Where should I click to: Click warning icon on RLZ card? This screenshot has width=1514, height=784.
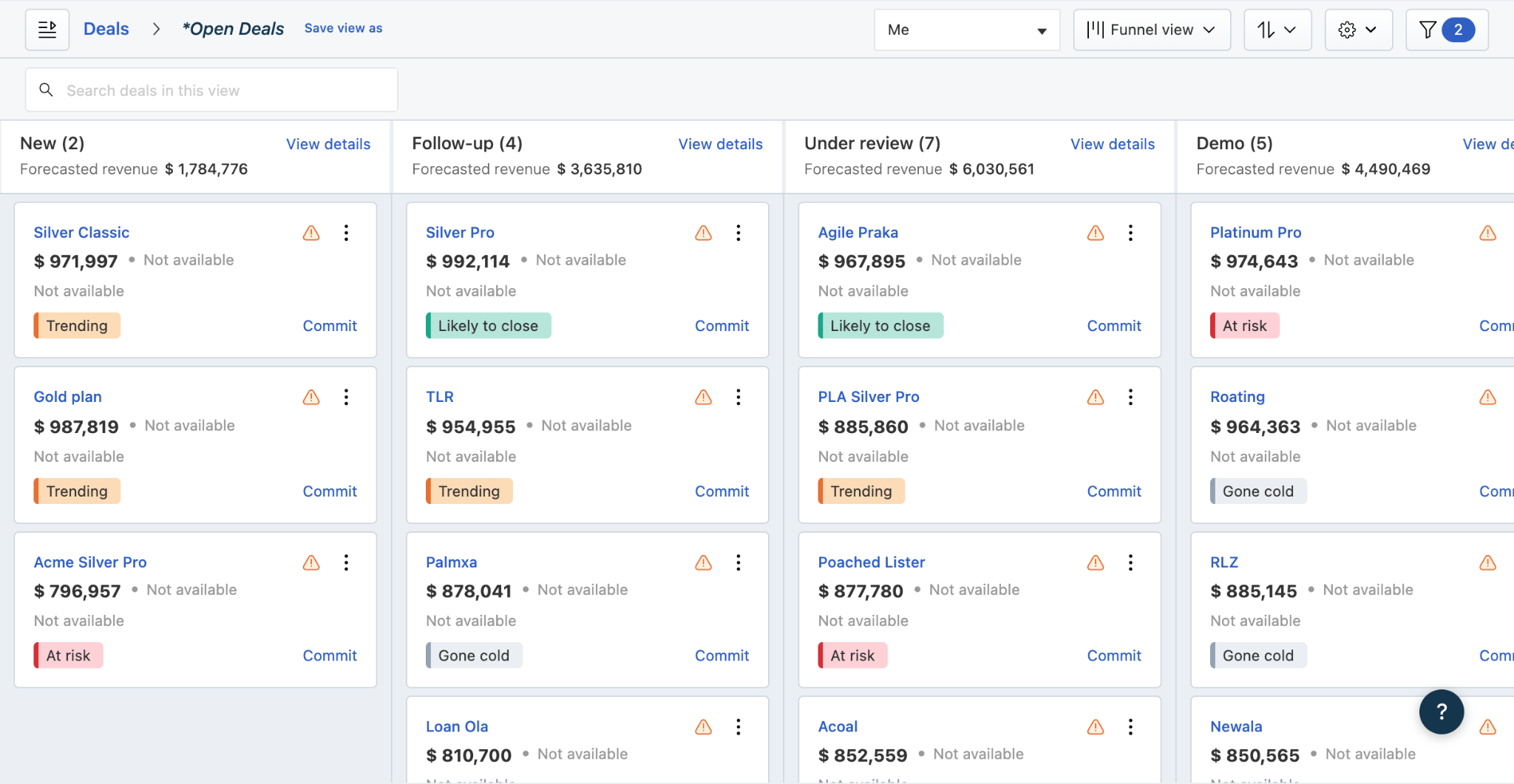[1488, 563]
